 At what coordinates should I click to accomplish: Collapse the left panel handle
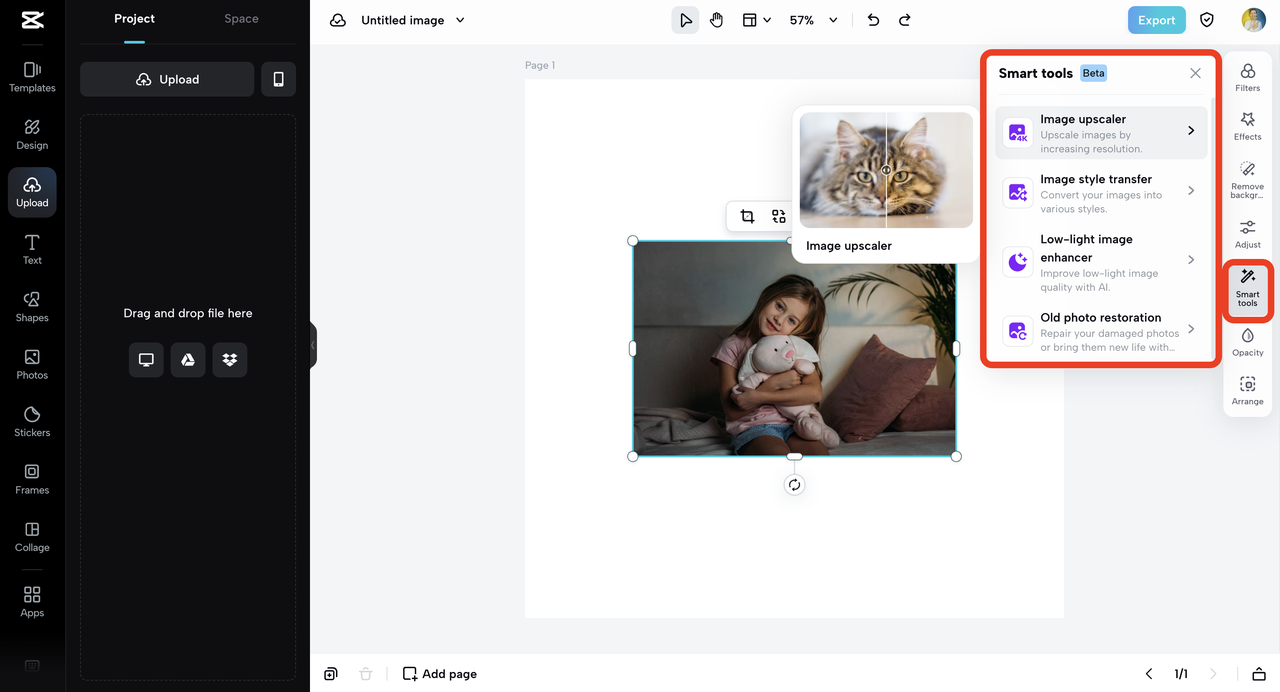[313, 345]
